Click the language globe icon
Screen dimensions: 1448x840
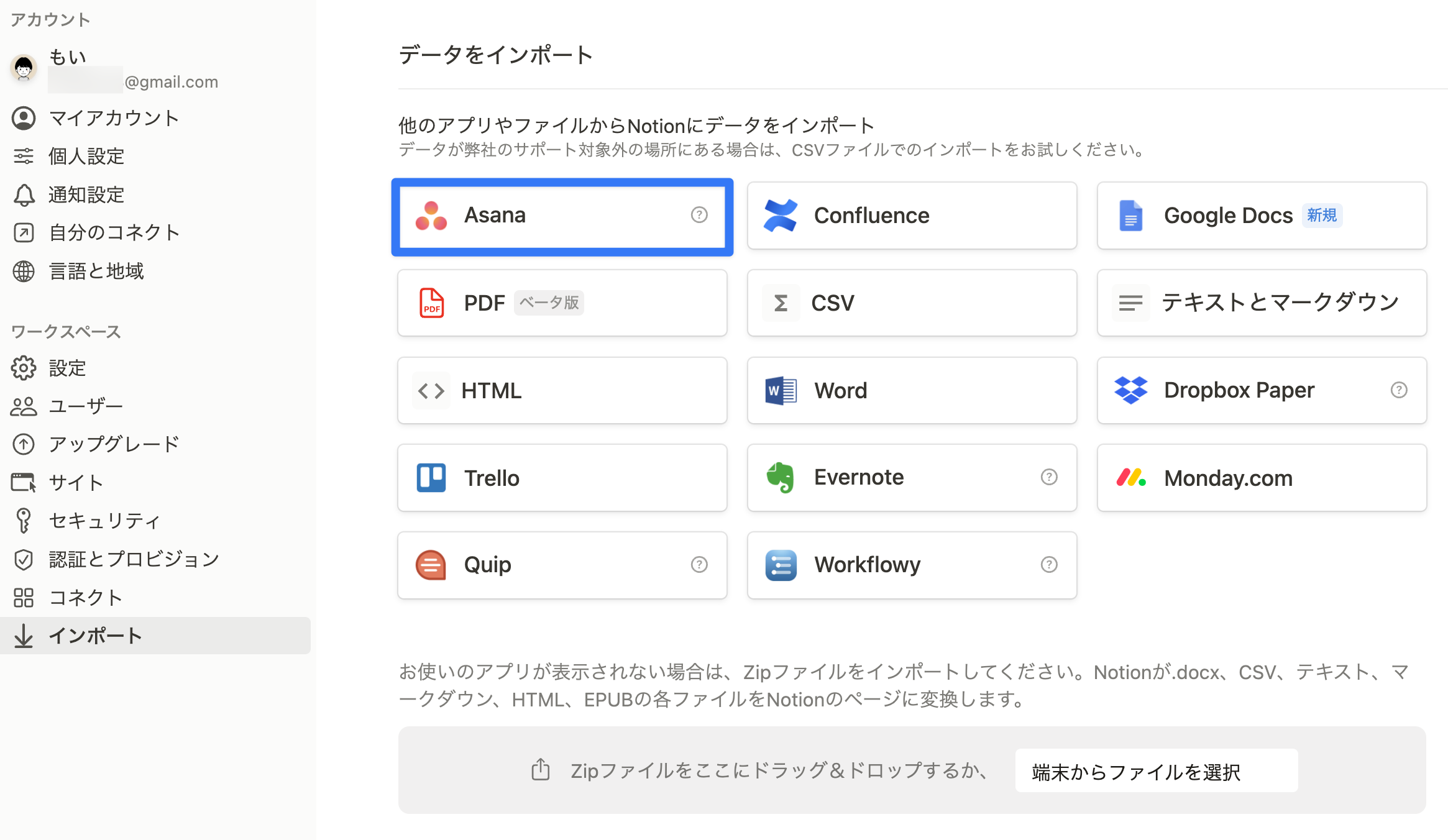coord(24,272)
